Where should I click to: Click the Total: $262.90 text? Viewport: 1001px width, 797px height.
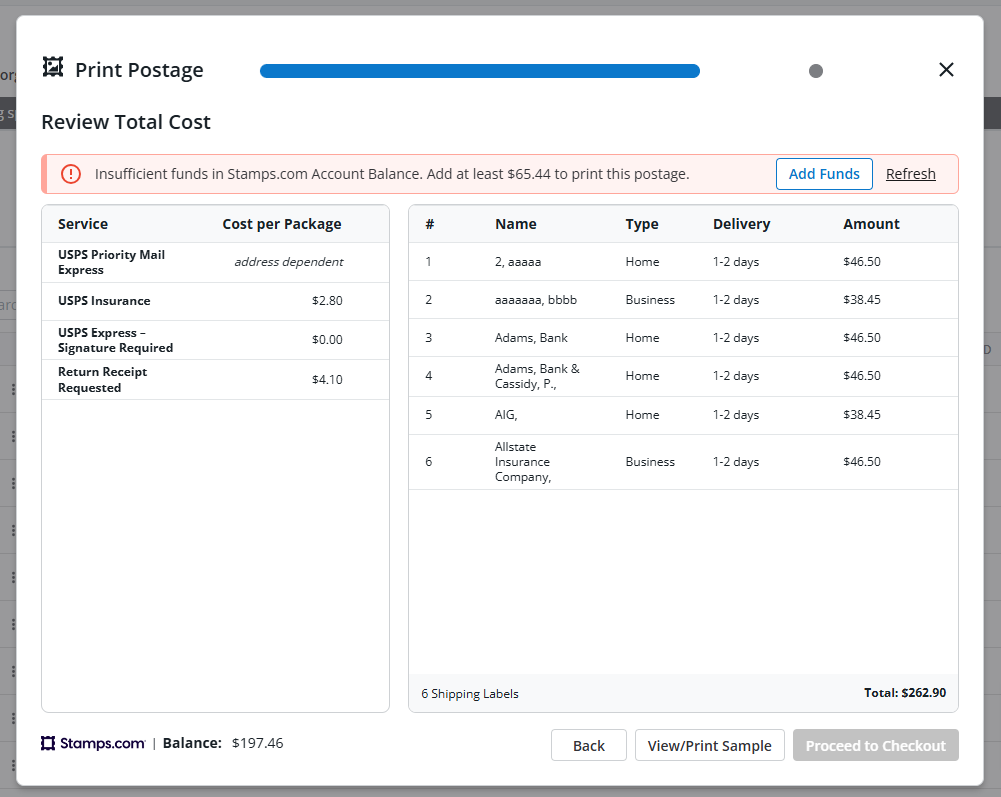coord(905,693)
